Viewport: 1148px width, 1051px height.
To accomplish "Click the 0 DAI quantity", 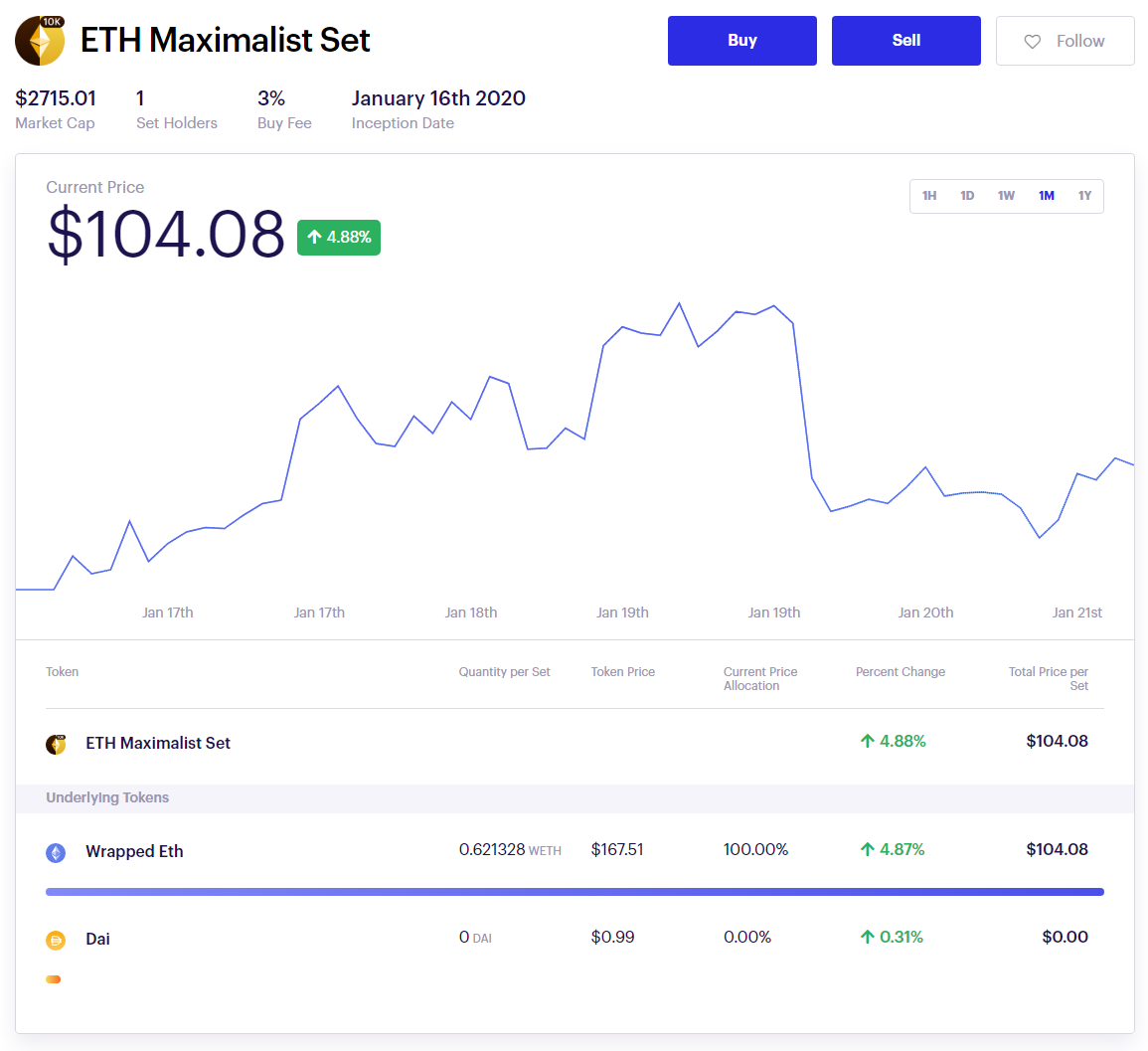I will point(475,937).
